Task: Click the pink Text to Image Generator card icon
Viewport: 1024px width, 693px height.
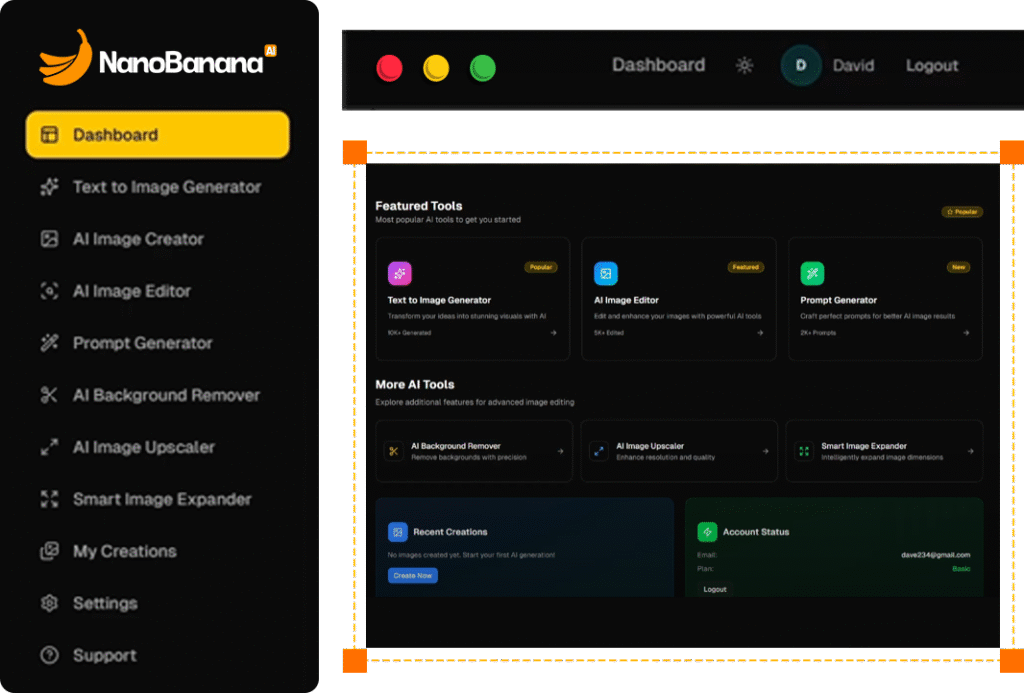Action: [x=399, y=273]
